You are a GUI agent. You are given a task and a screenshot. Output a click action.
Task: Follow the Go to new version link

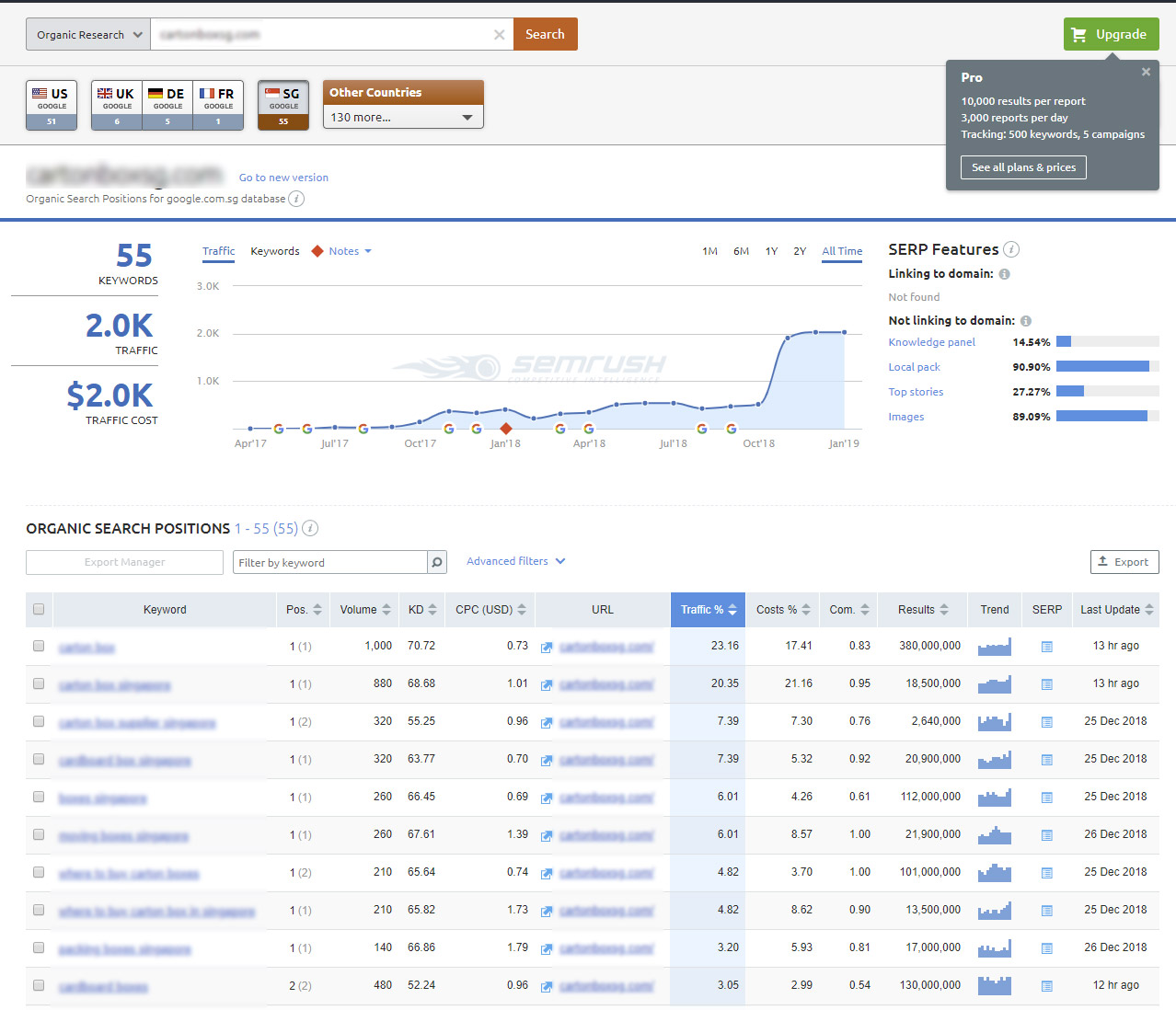[283, 178]
